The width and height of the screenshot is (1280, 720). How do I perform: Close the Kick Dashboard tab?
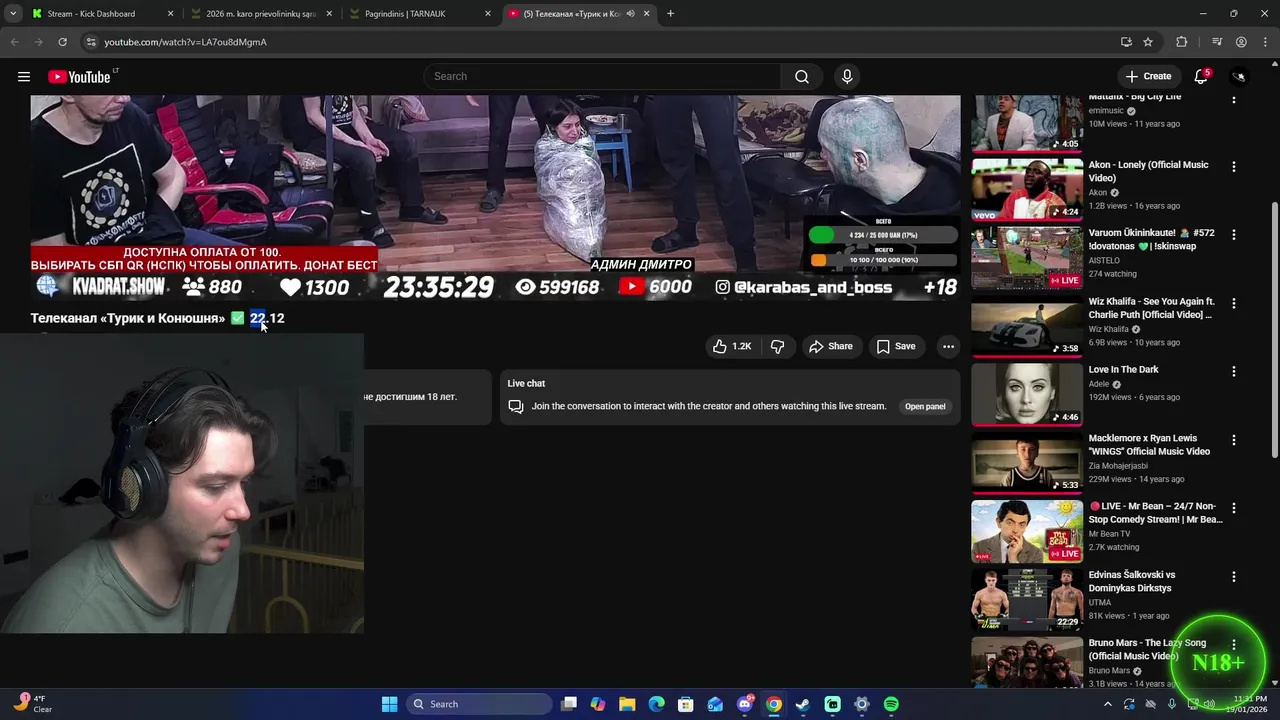click(x=170, y=14)
